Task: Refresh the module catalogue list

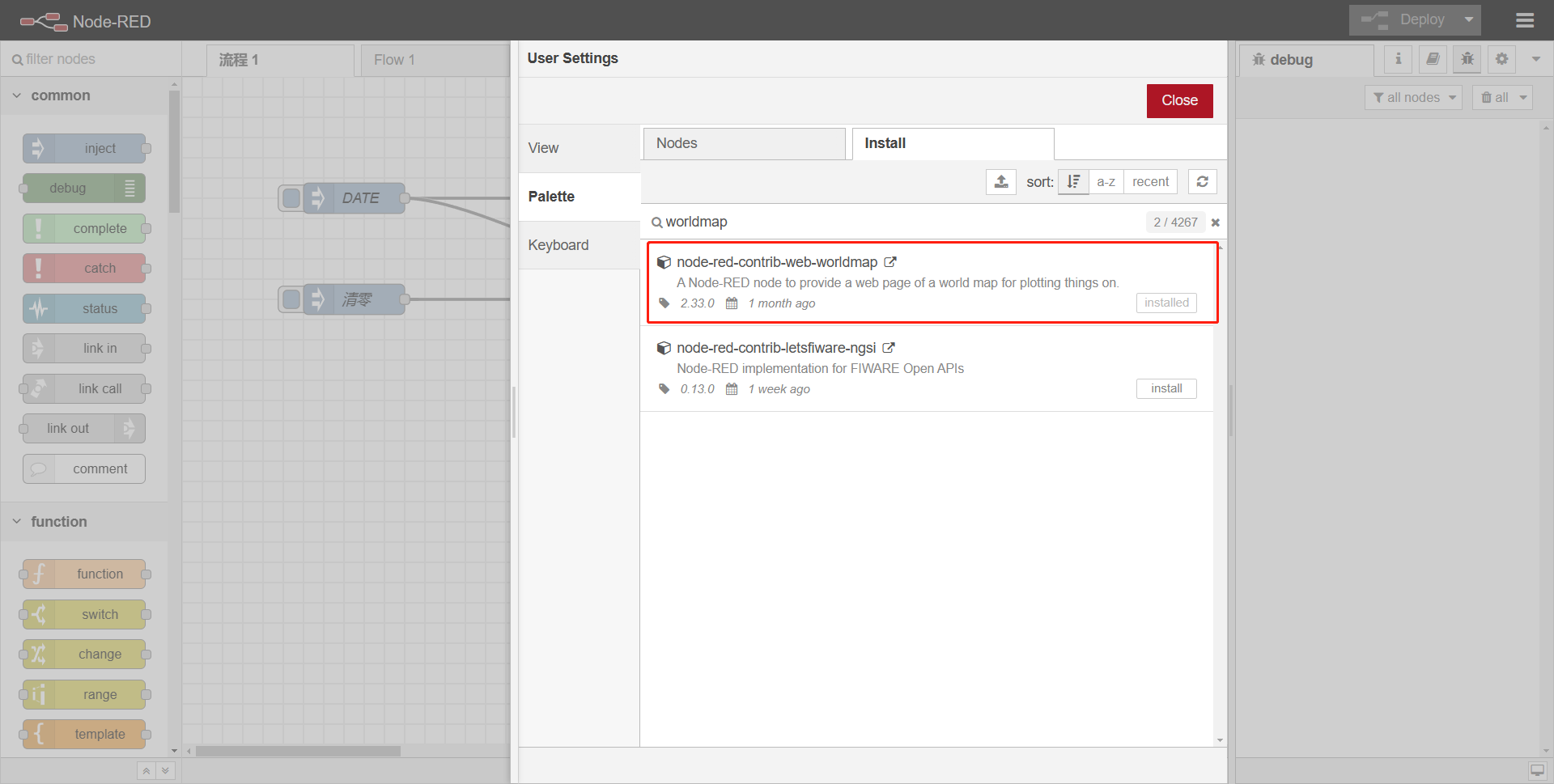Action: tap(1203, 182)
